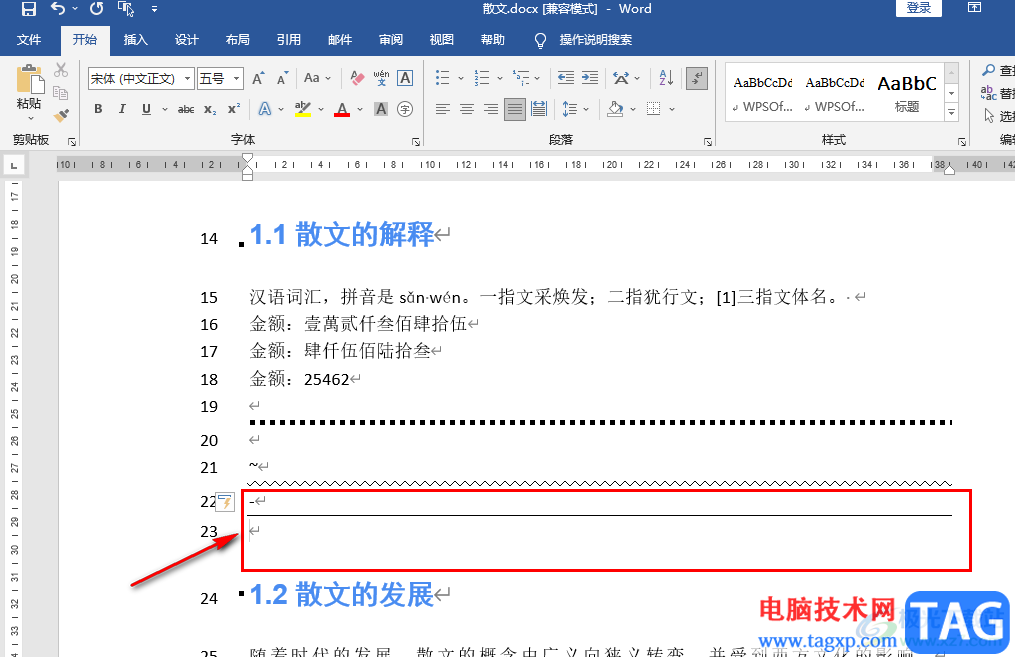Toggle justified alignment
Viewport: 1015px width, 657px height.
[x=515, y=109]
